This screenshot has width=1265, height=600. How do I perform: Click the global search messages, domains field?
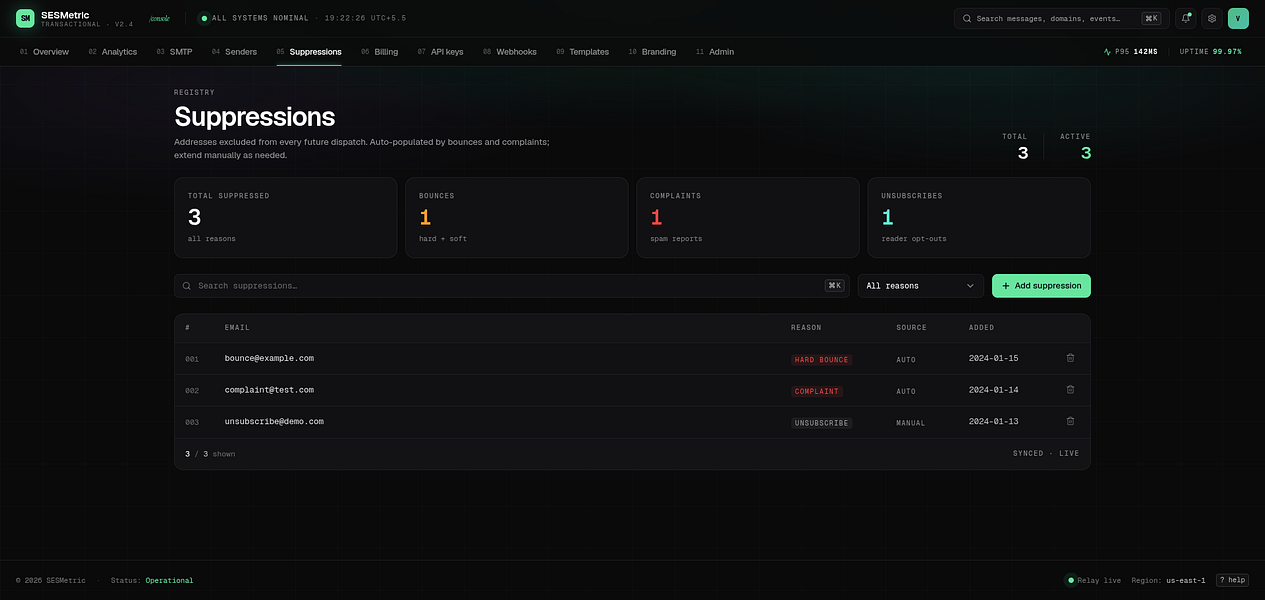(1061, 18)
